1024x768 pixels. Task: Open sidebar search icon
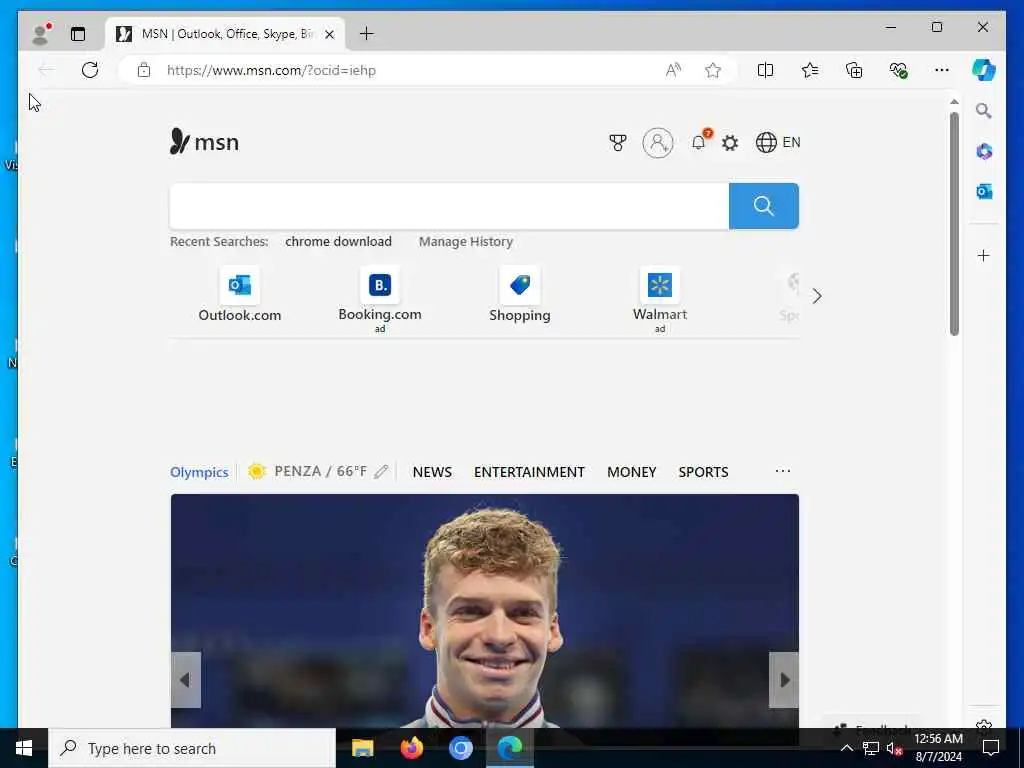tap(984, 110)
